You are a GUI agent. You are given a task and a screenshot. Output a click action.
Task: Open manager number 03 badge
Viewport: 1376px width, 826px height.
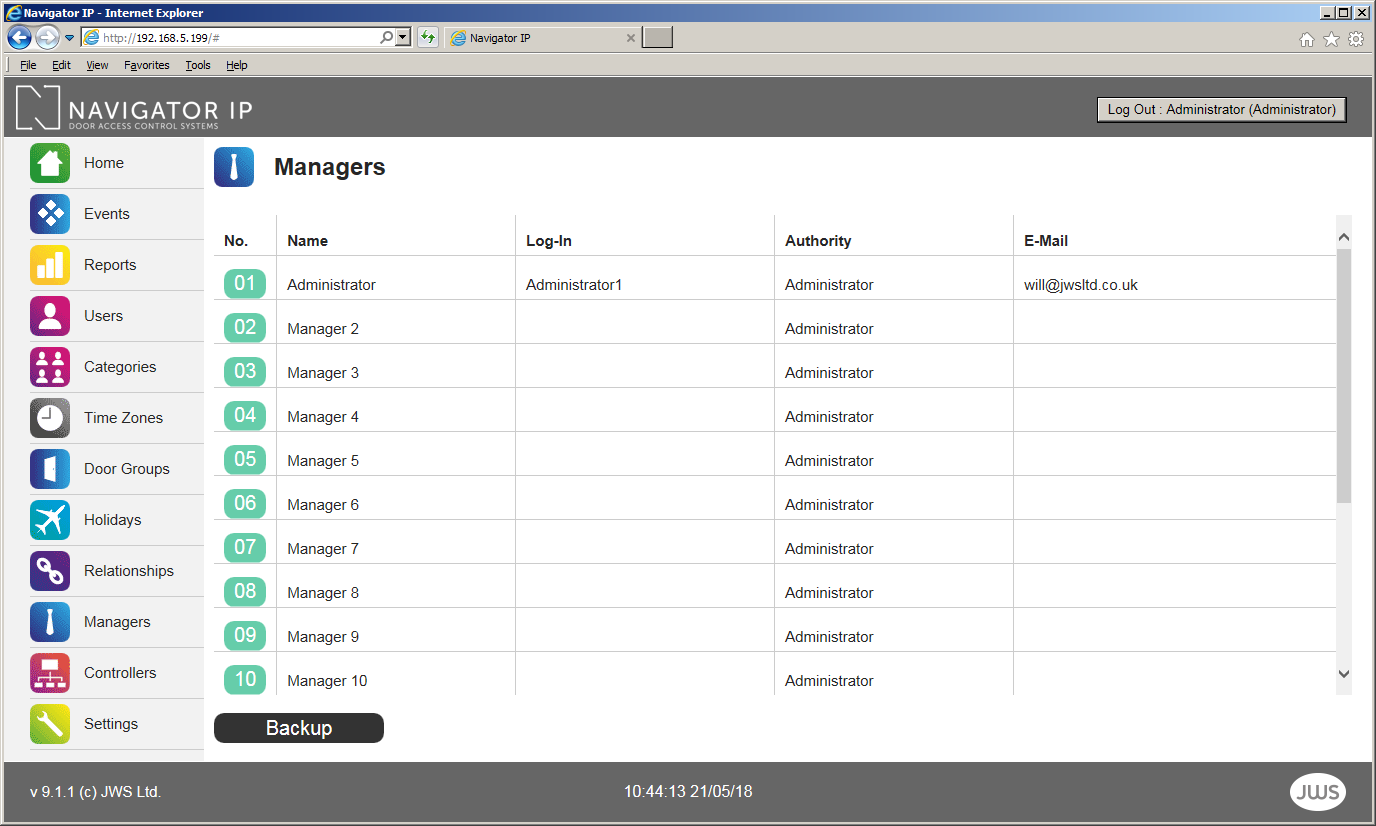coord(245,371)
